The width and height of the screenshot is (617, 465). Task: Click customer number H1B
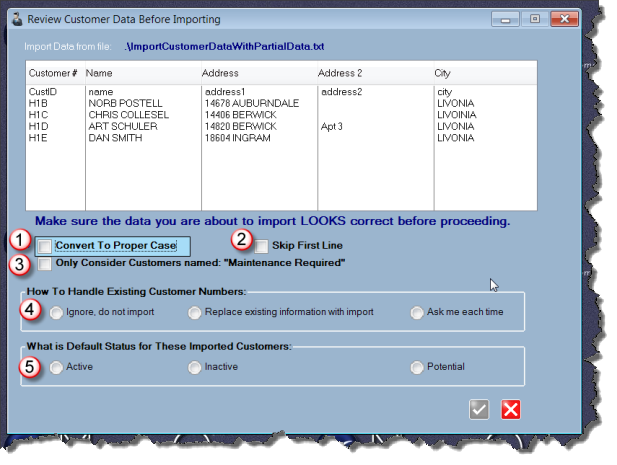[38, 103]
